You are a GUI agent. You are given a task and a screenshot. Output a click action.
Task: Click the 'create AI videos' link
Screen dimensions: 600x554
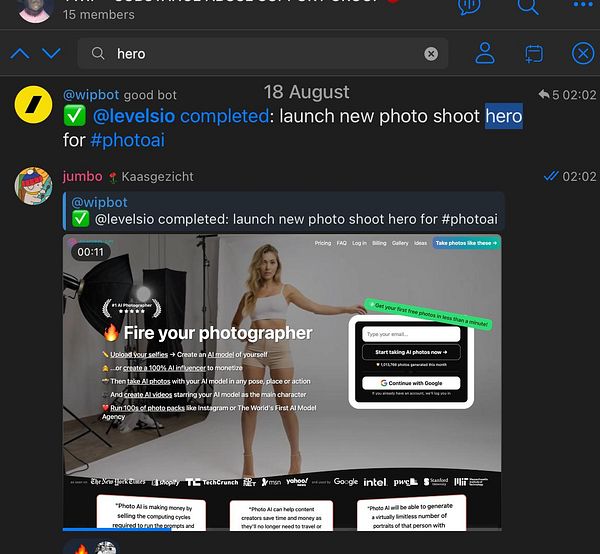tap(148, 394)
